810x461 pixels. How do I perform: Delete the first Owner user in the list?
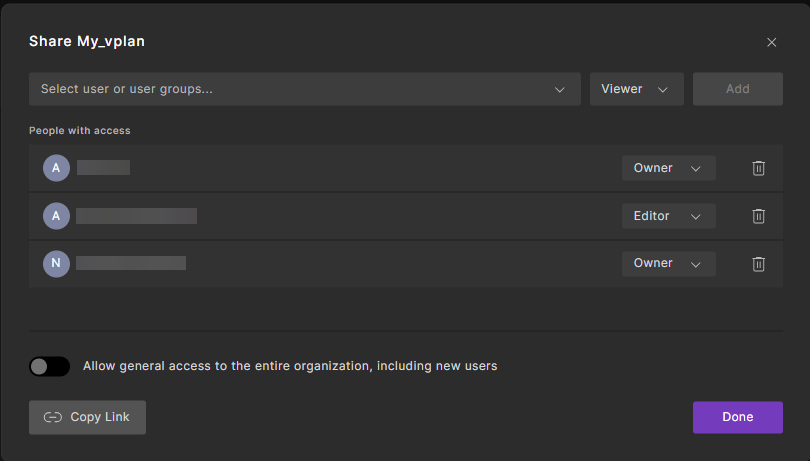[x=758, y=168]
